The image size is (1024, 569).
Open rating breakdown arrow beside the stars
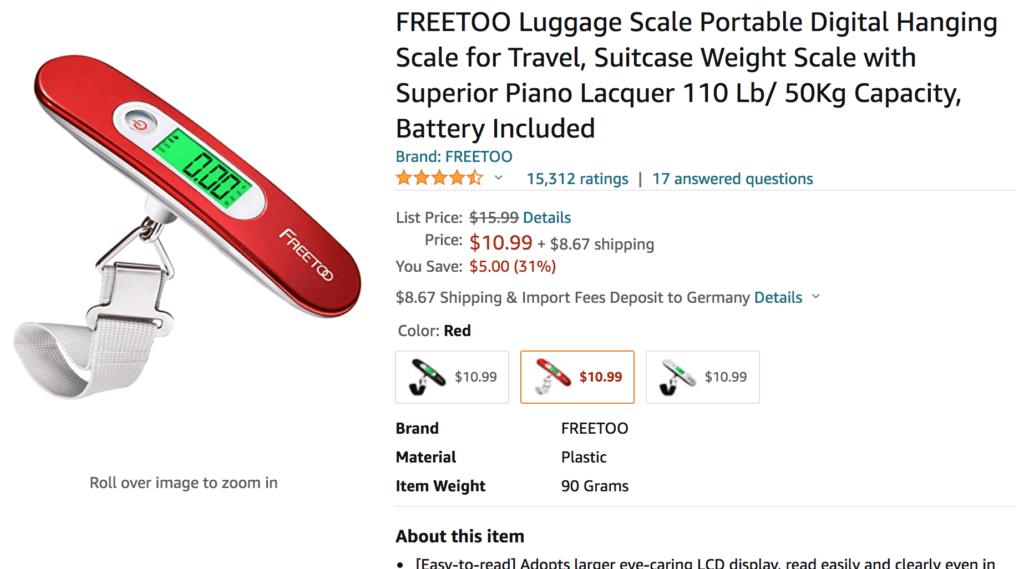(499, 178)
